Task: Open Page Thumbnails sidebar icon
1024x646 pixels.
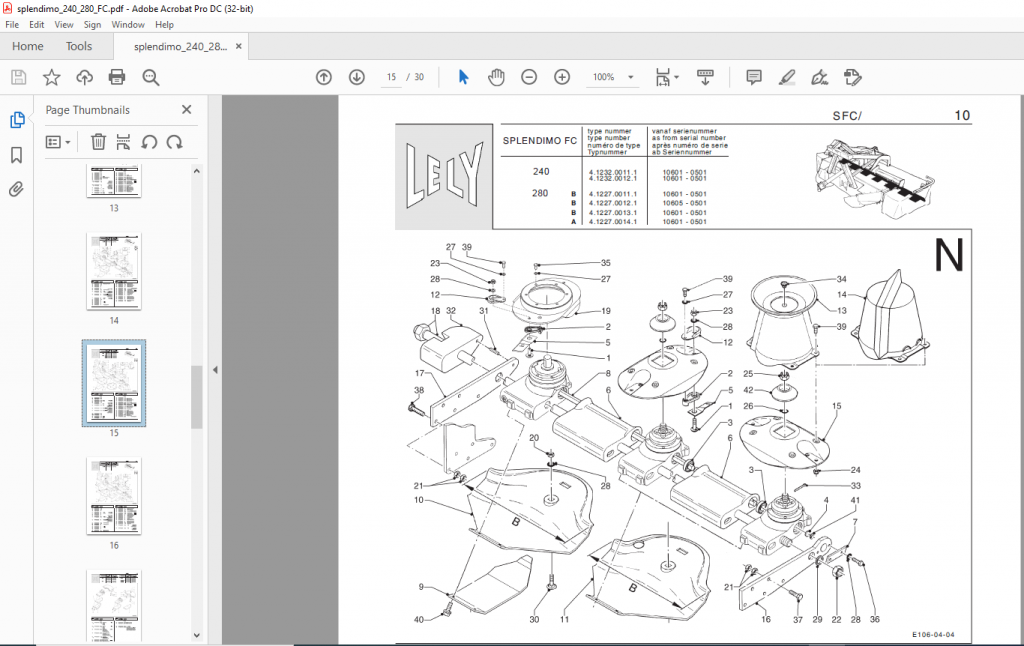Action: click(17, 120)
